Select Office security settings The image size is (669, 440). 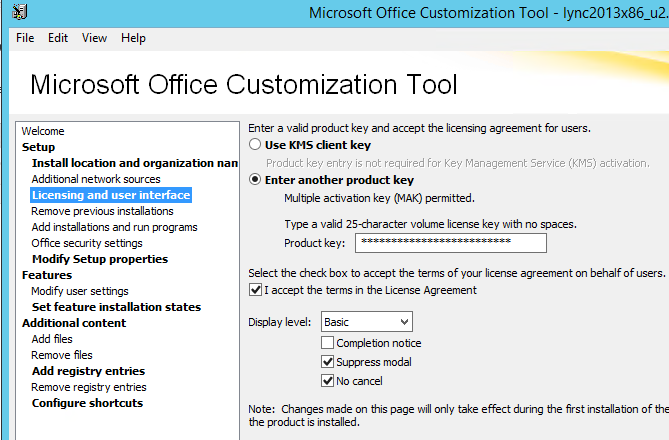tap(87, 243)
